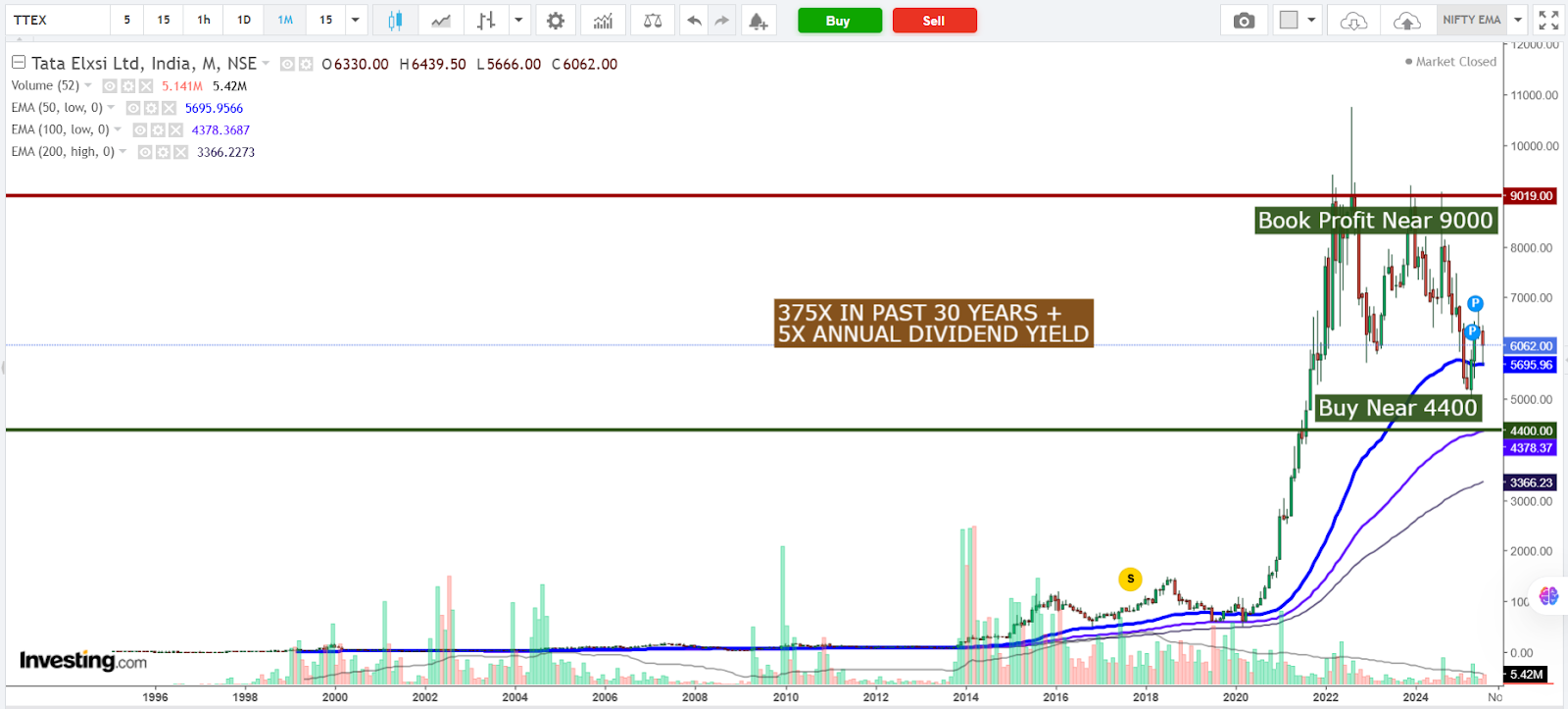The height and width of the screenshot is (709, 1568).
Task: Open the NIFTY EMA template dropdown arrow
Action: 1518,20
